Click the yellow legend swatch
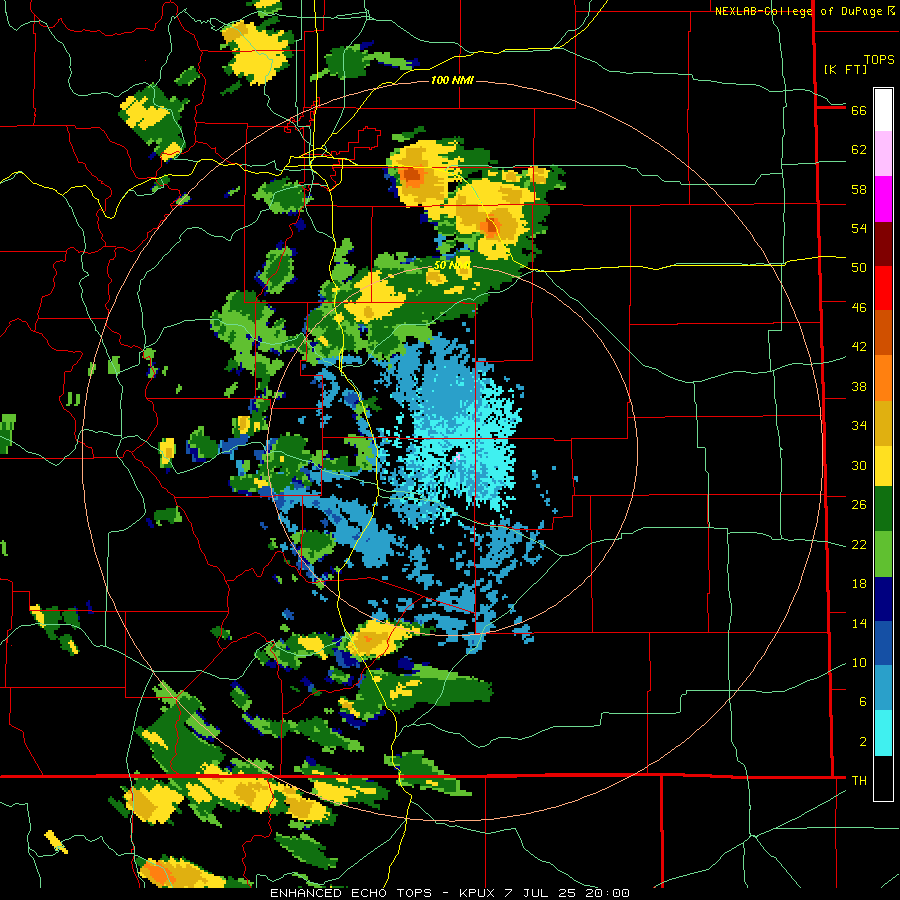Viewport: 900px width, 900px height. click(x=883, y=465)
